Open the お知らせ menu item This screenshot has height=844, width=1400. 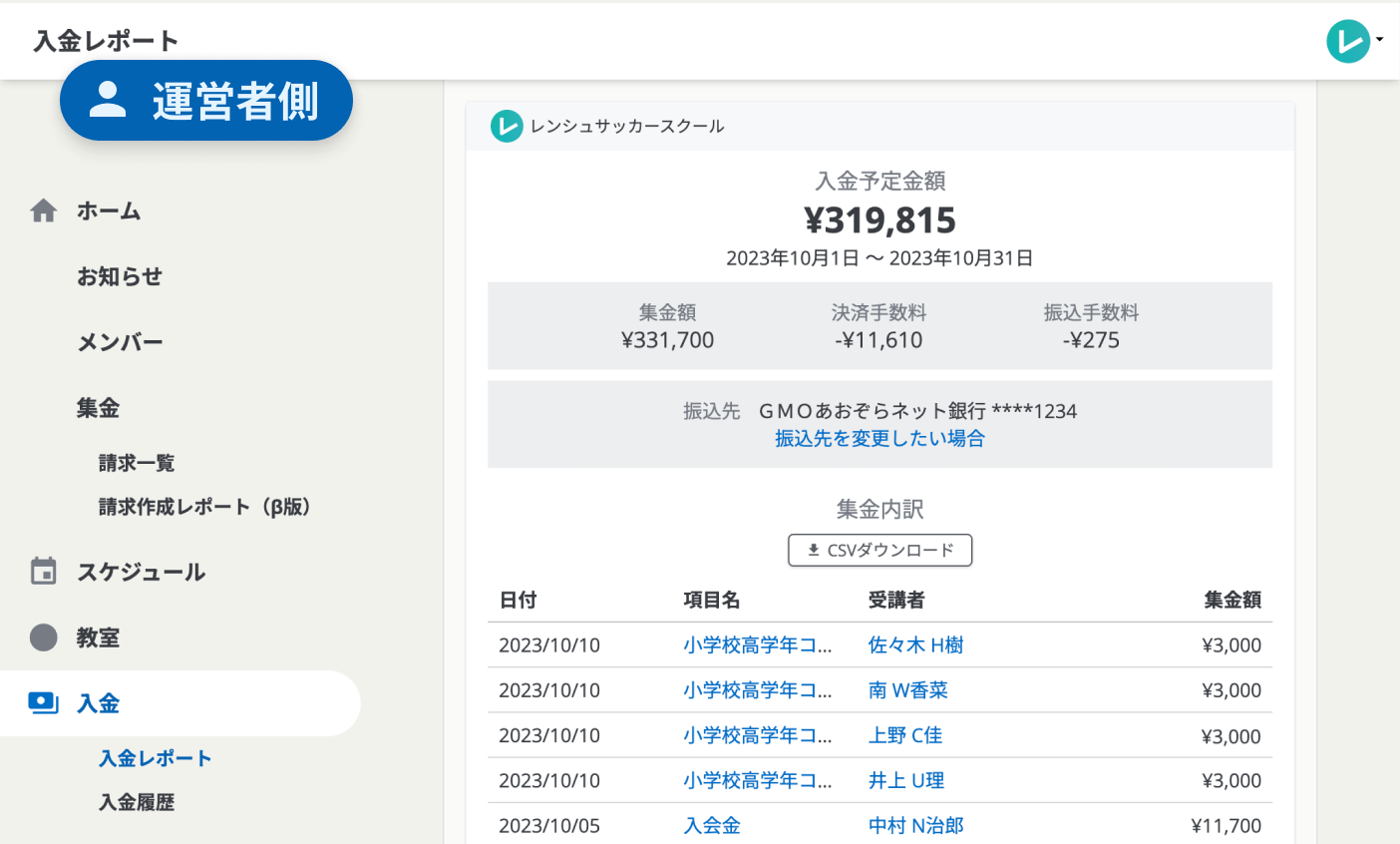pyautogui.click(x=120, y=276)
